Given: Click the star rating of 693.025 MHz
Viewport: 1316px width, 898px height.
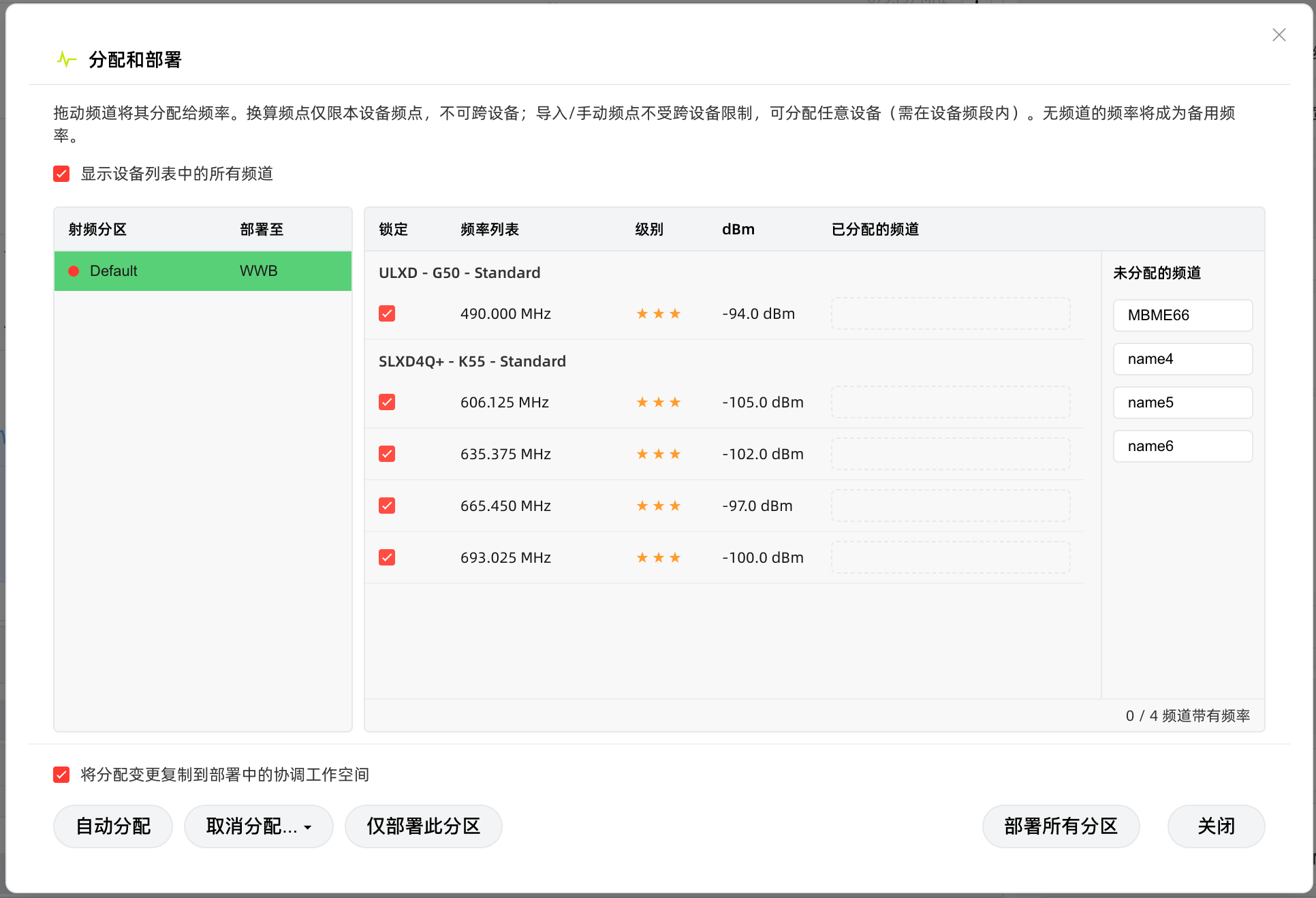Looking at the screenshot, I should (659, 557).
